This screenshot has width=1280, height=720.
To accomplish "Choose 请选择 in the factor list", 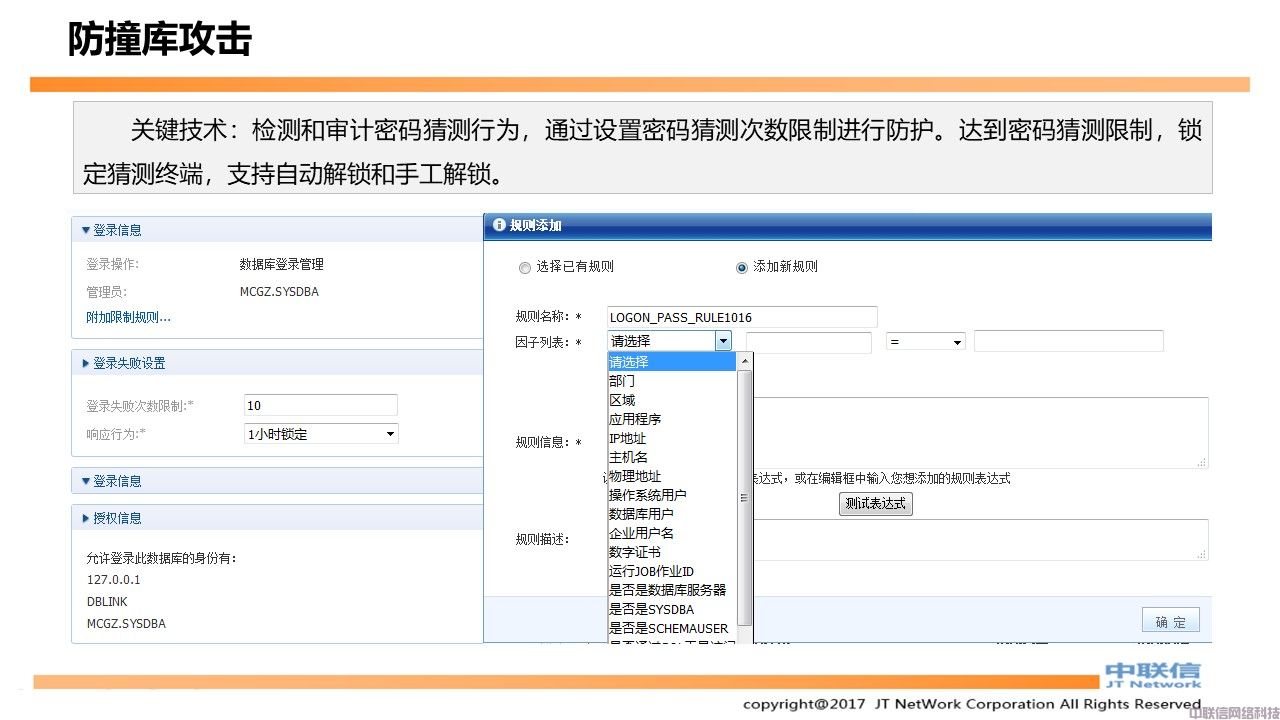I will point(672,362).
